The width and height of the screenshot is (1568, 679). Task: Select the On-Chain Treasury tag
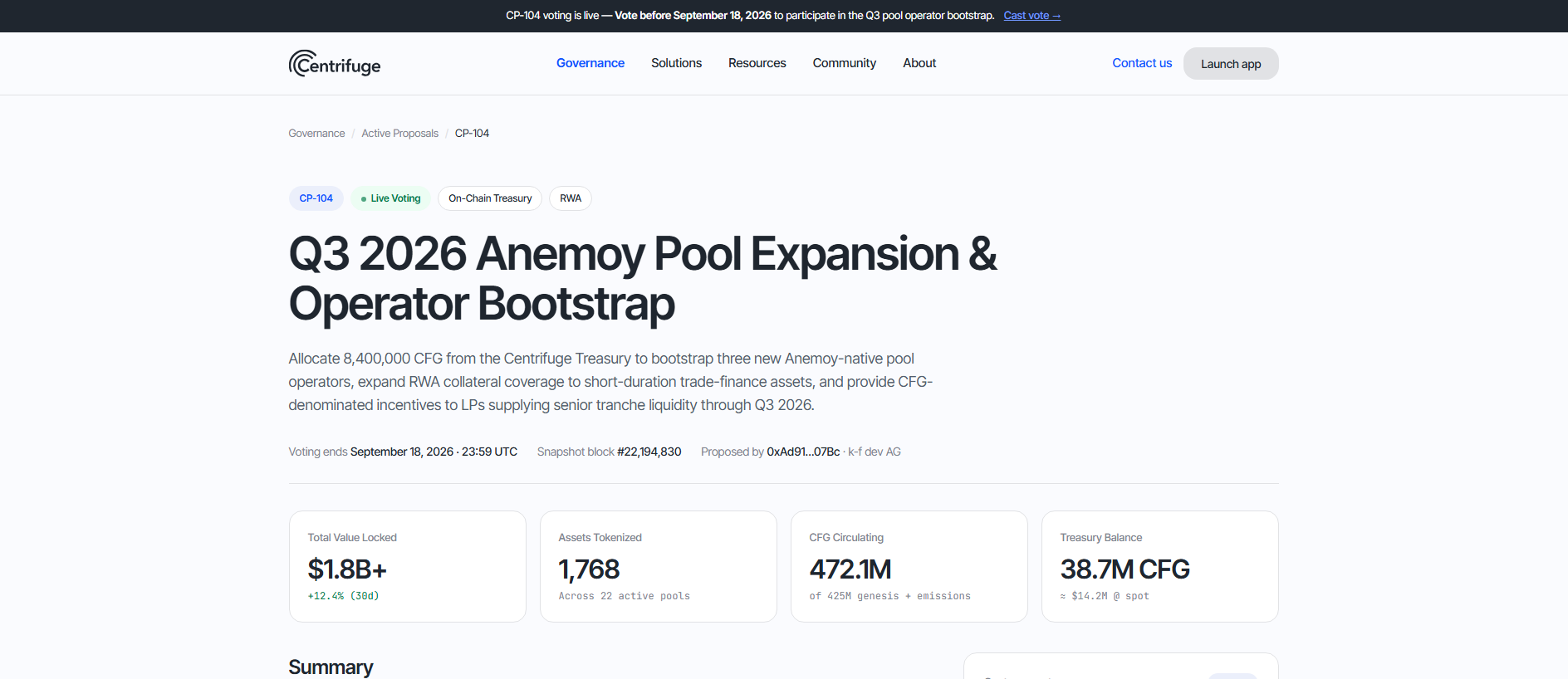click(490, 198)
